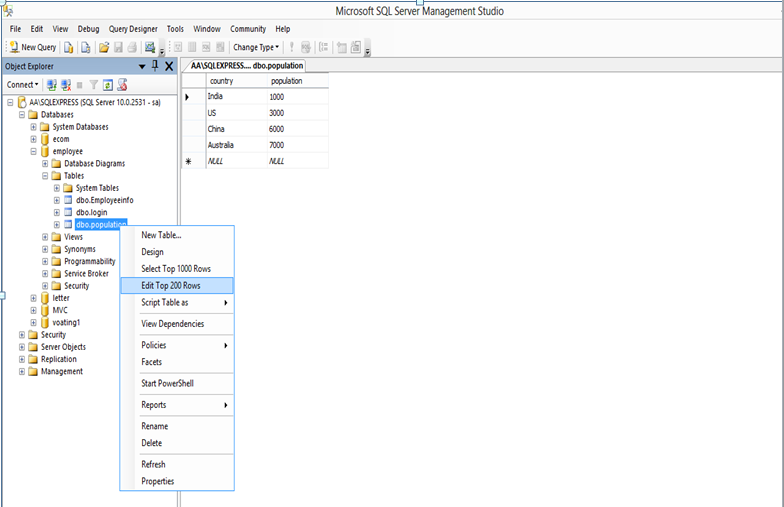This screenshot has width=784, height=507.
Task: Close the Object Explorer panel
Action: [169, 66]
